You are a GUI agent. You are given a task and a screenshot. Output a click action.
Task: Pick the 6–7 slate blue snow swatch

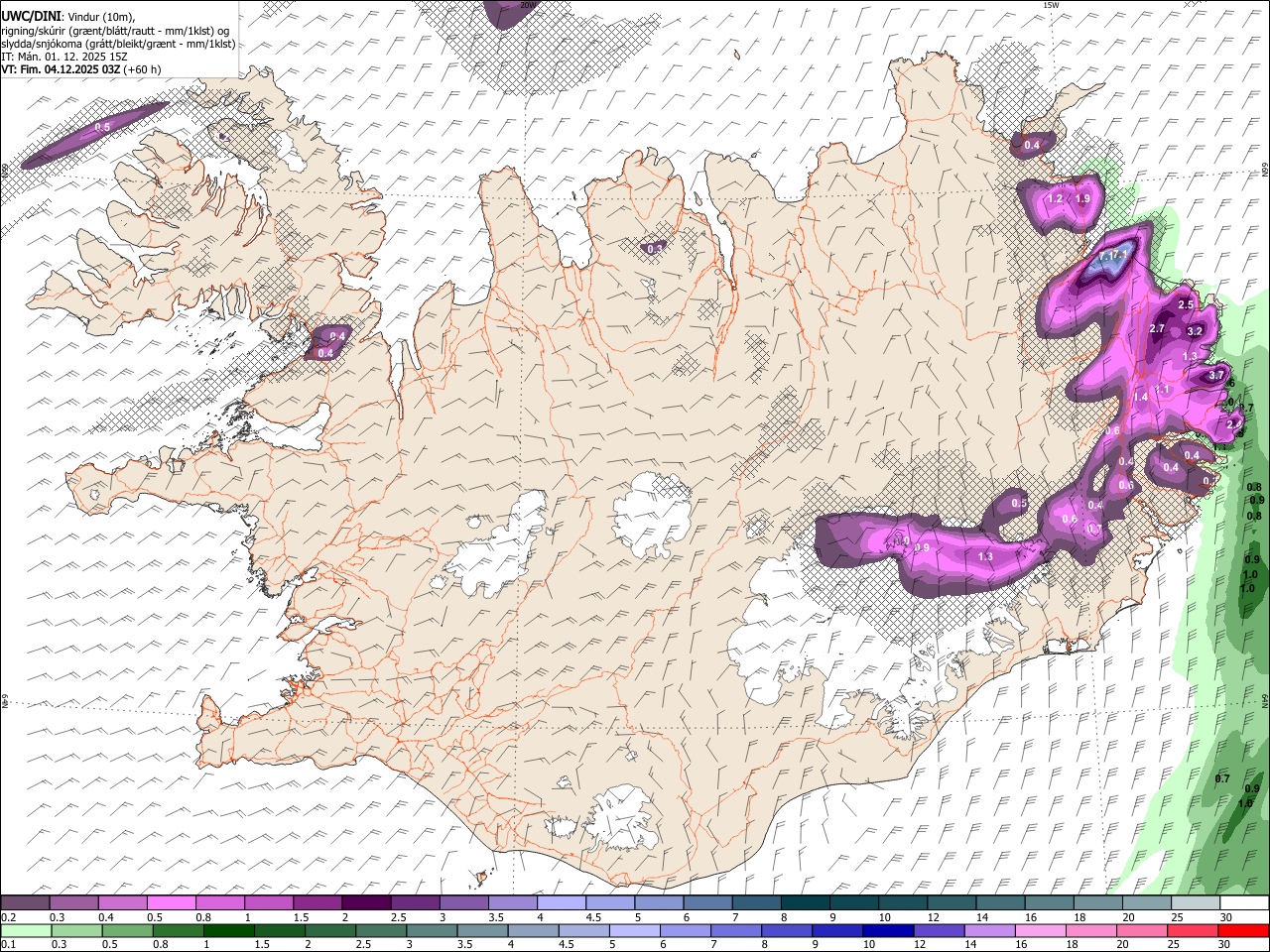(707, 903)
